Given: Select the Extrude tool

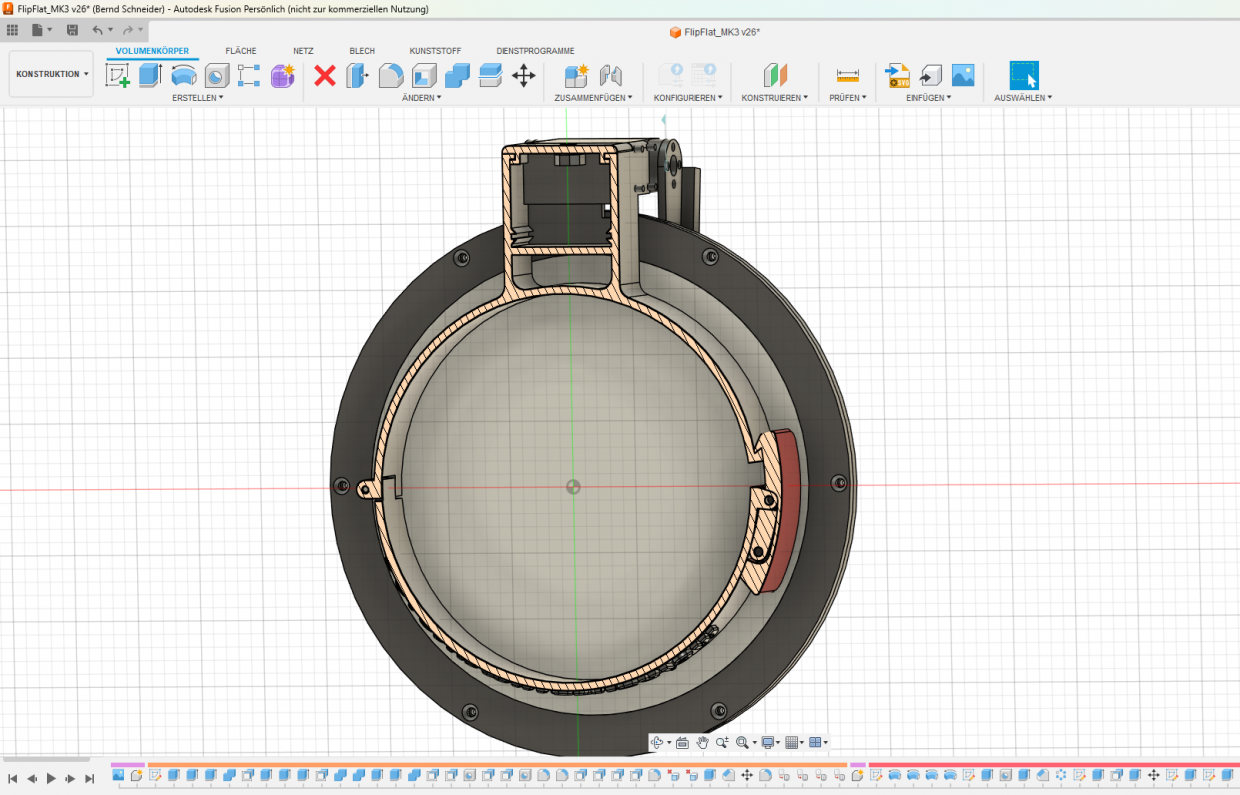Looking at the screenshot, I should 151,75.
